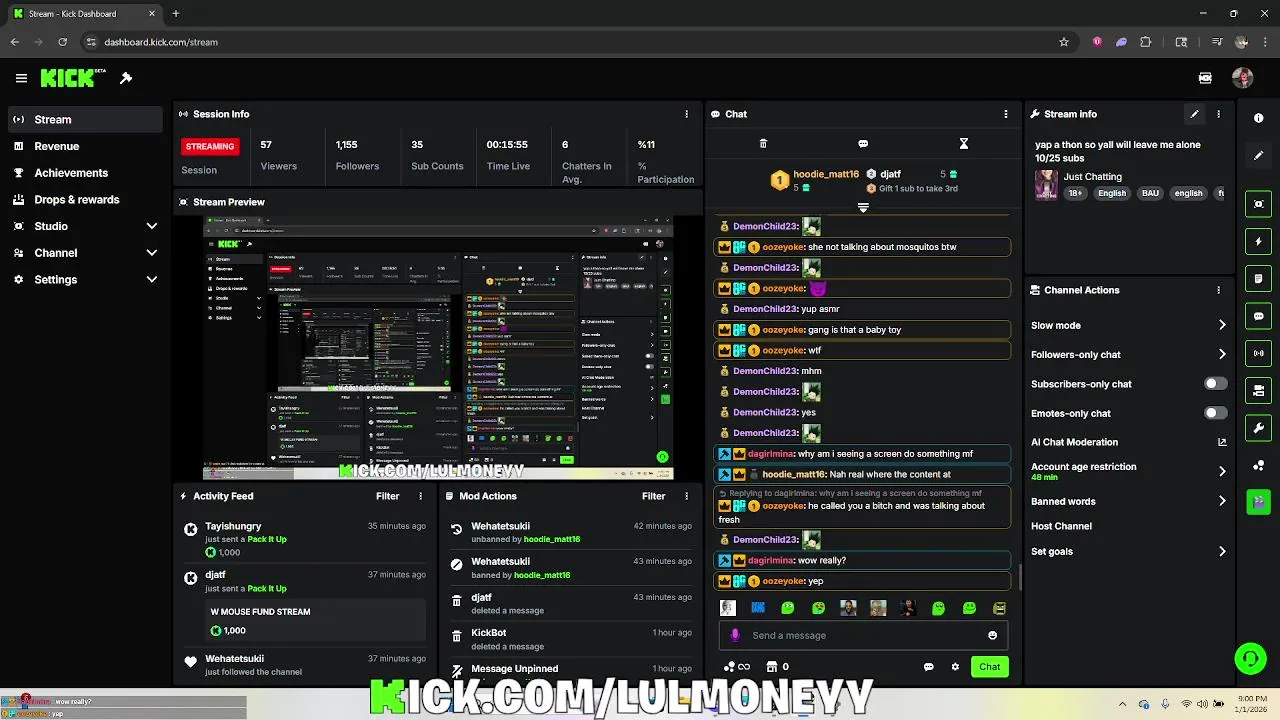
Task: Open Mod Actions Filter
Action: coord(653,496)
